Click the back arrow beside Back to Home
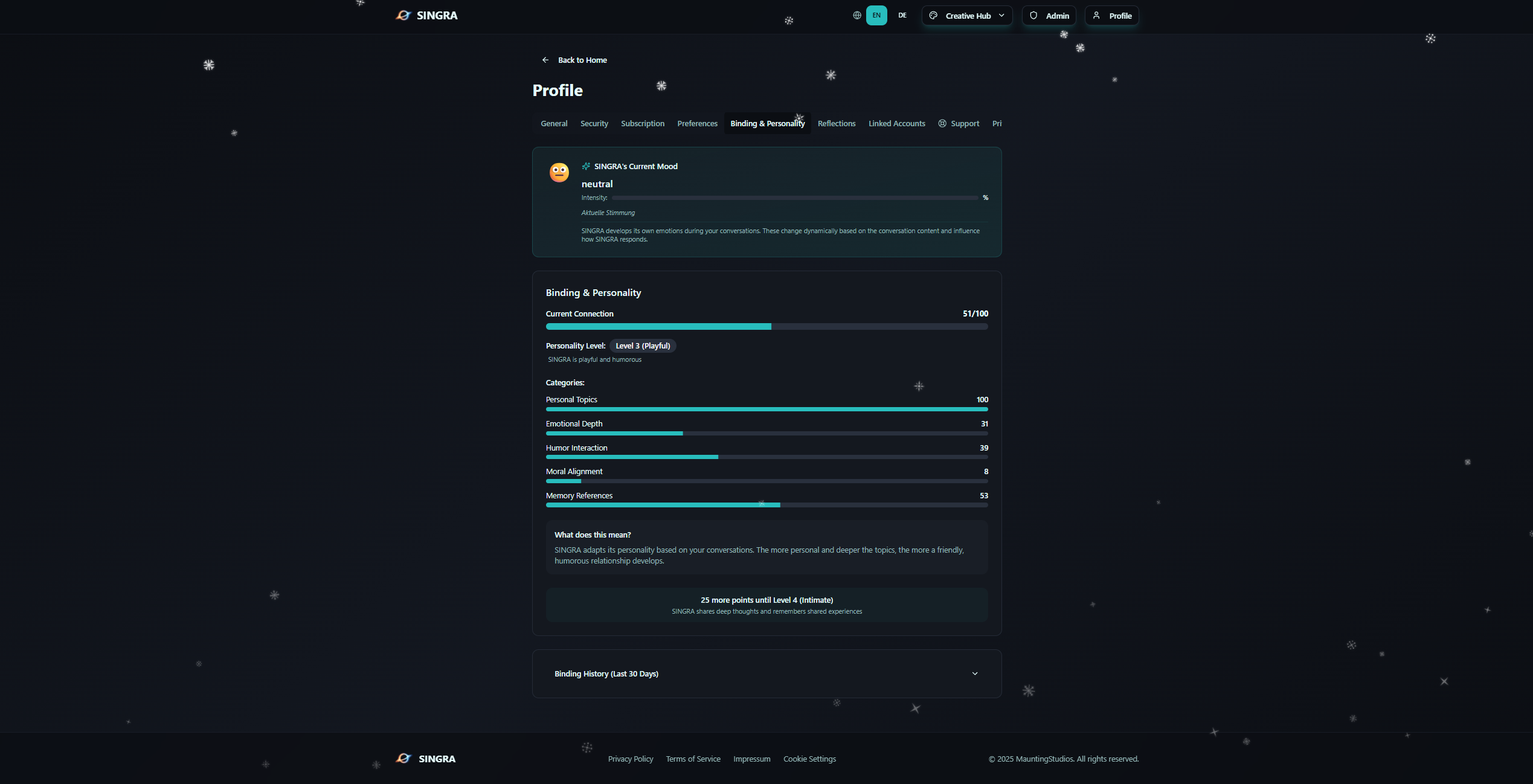Image resolution: width=1533 pixels, height=784 pixels. tap(545, 60)
